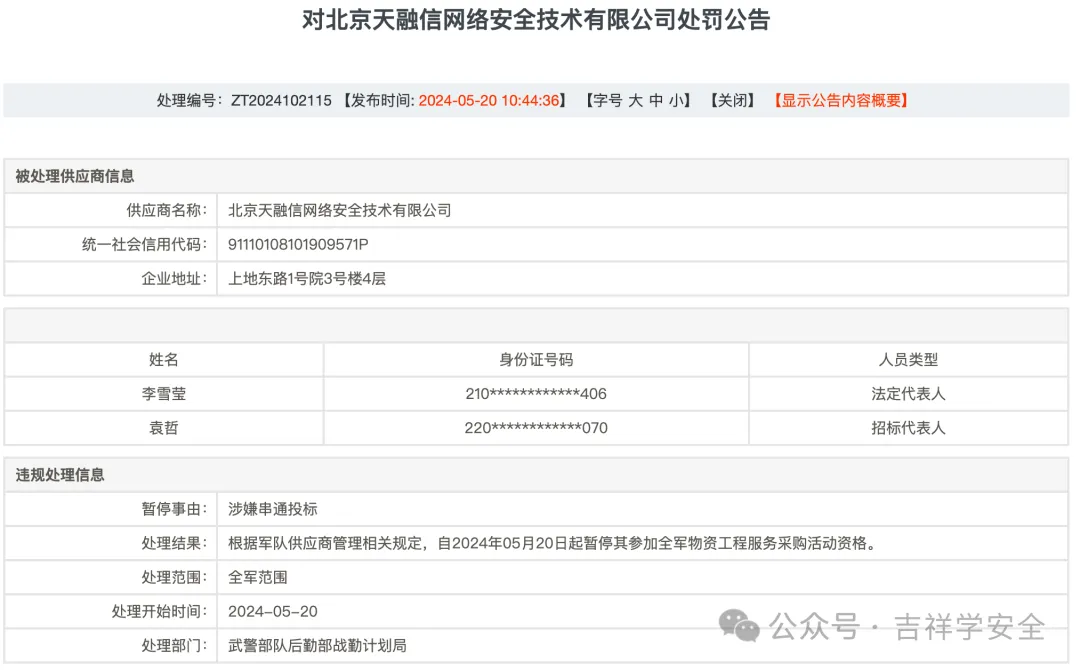Screen dimensions: 1080x670
Task: Select the reason 涉嫌串通投标
Action: (x=273, y=510)
